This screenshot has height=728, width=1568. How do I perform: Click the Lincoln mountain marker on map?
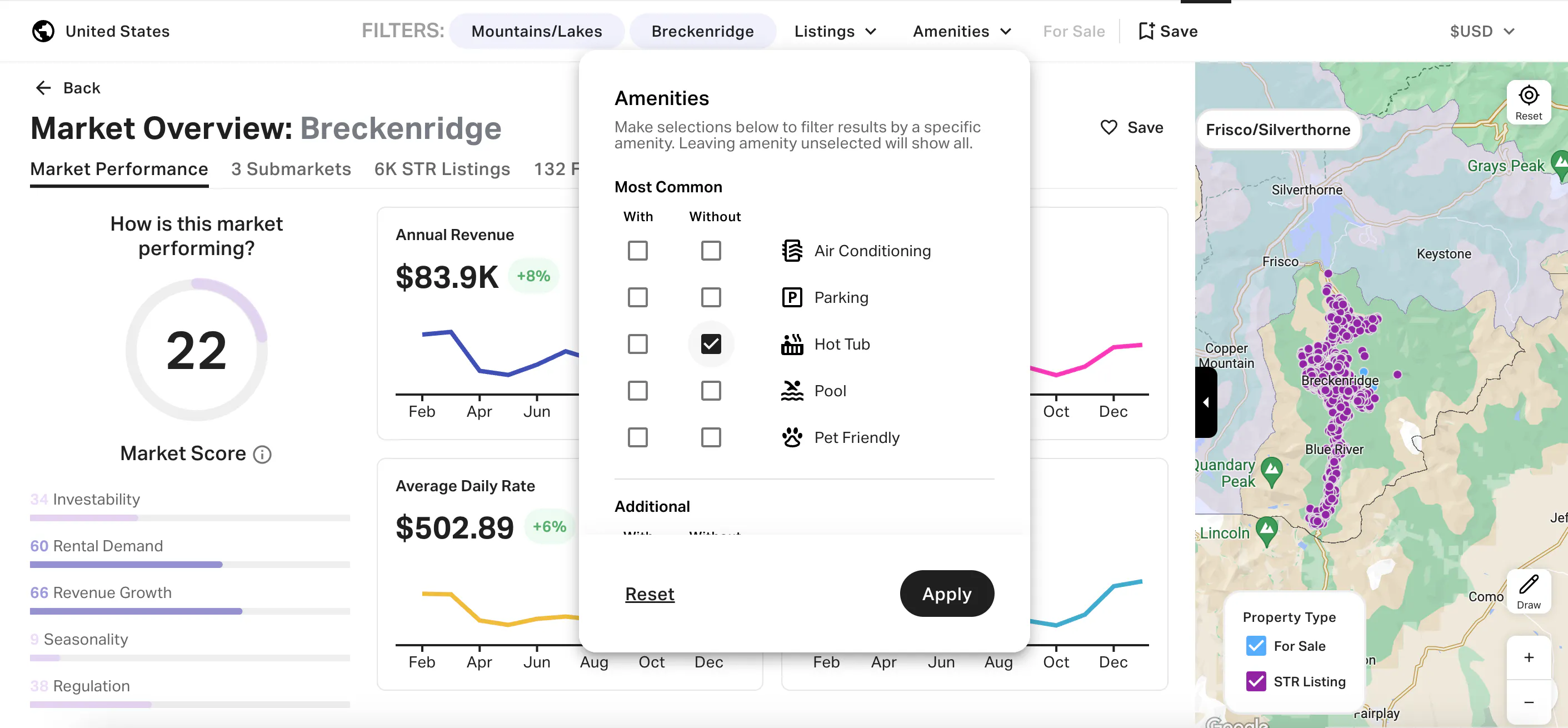[x=1267, y=531]
